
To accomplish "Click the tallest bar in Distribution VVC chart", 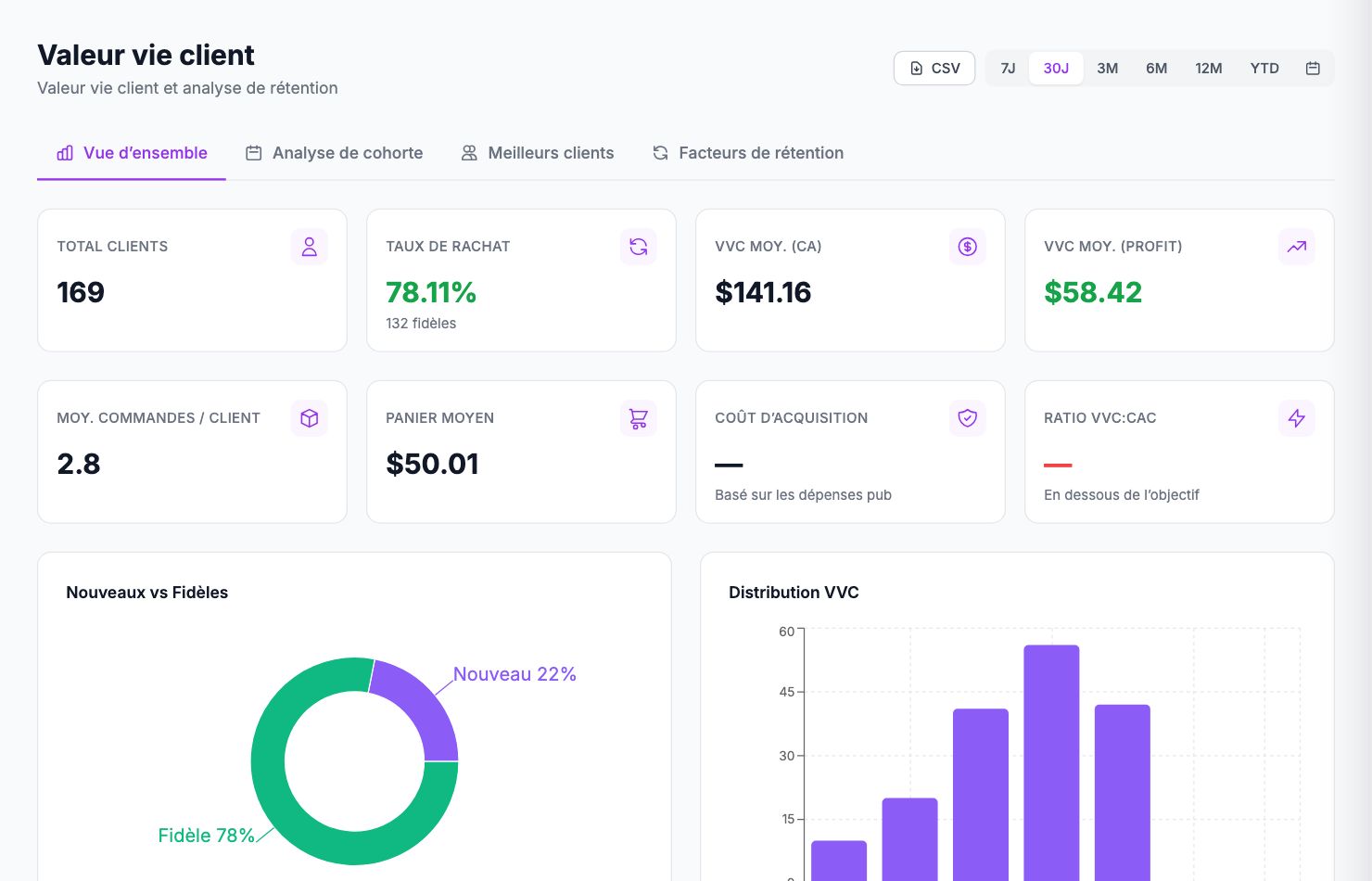I will coord(1051,762).
